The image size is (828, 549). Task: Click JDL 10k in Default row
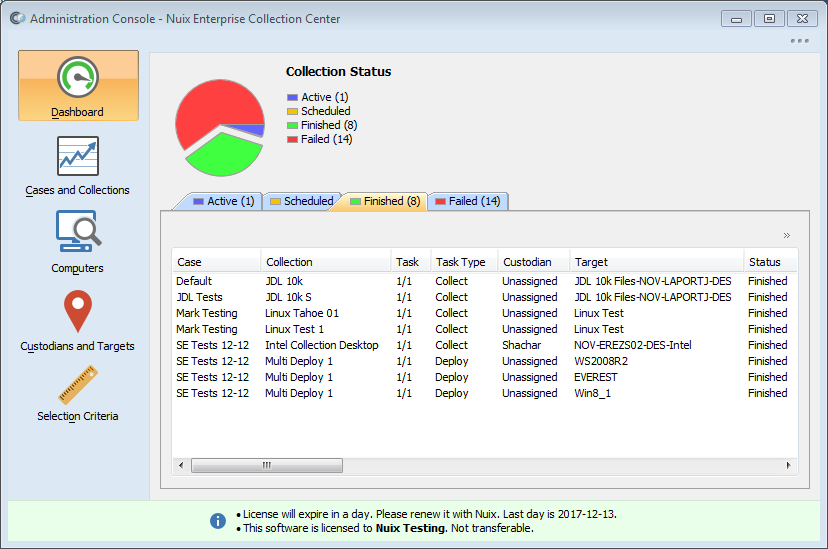click(x=284, y=281)
